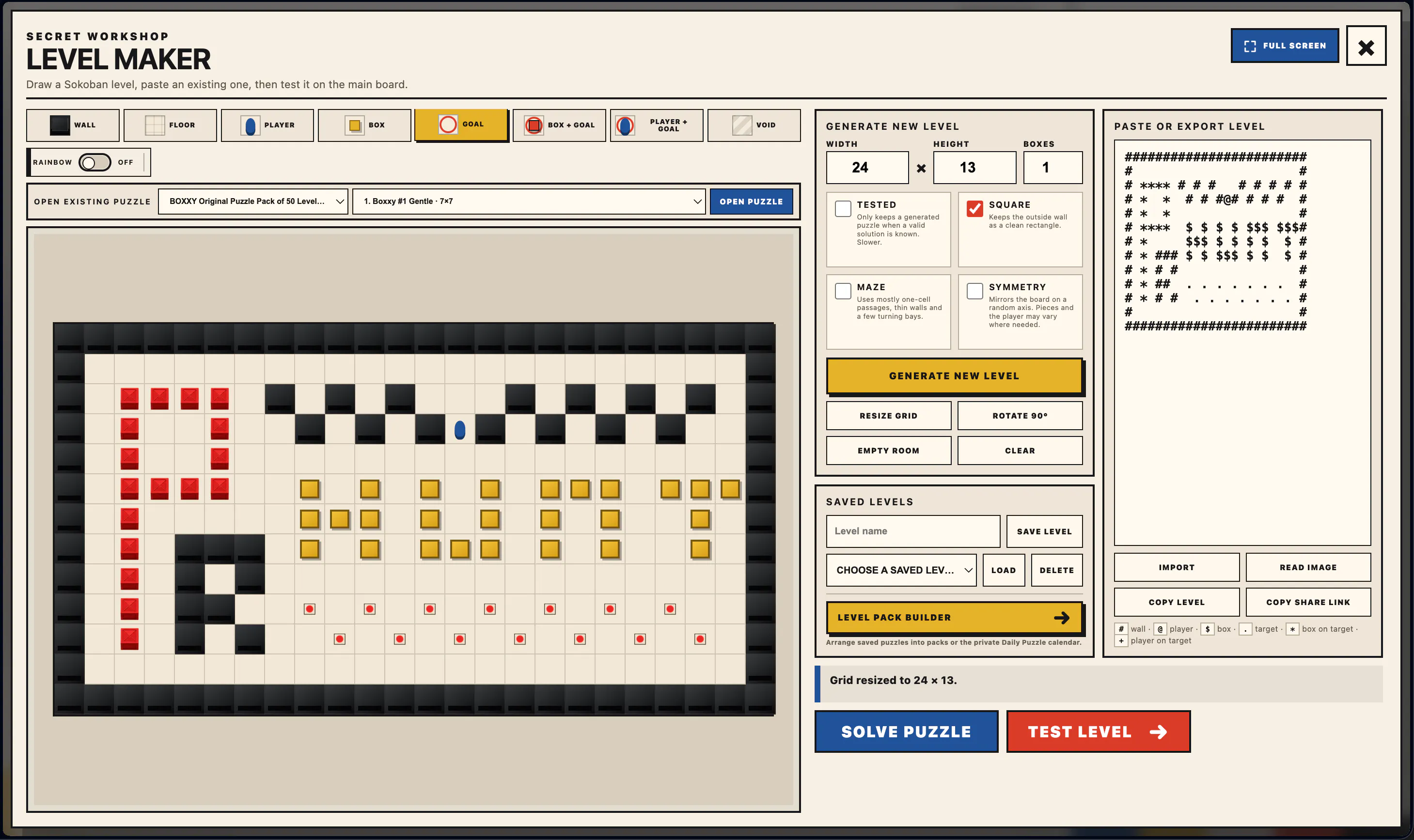Select the Player tile tool

pos(267,125)
